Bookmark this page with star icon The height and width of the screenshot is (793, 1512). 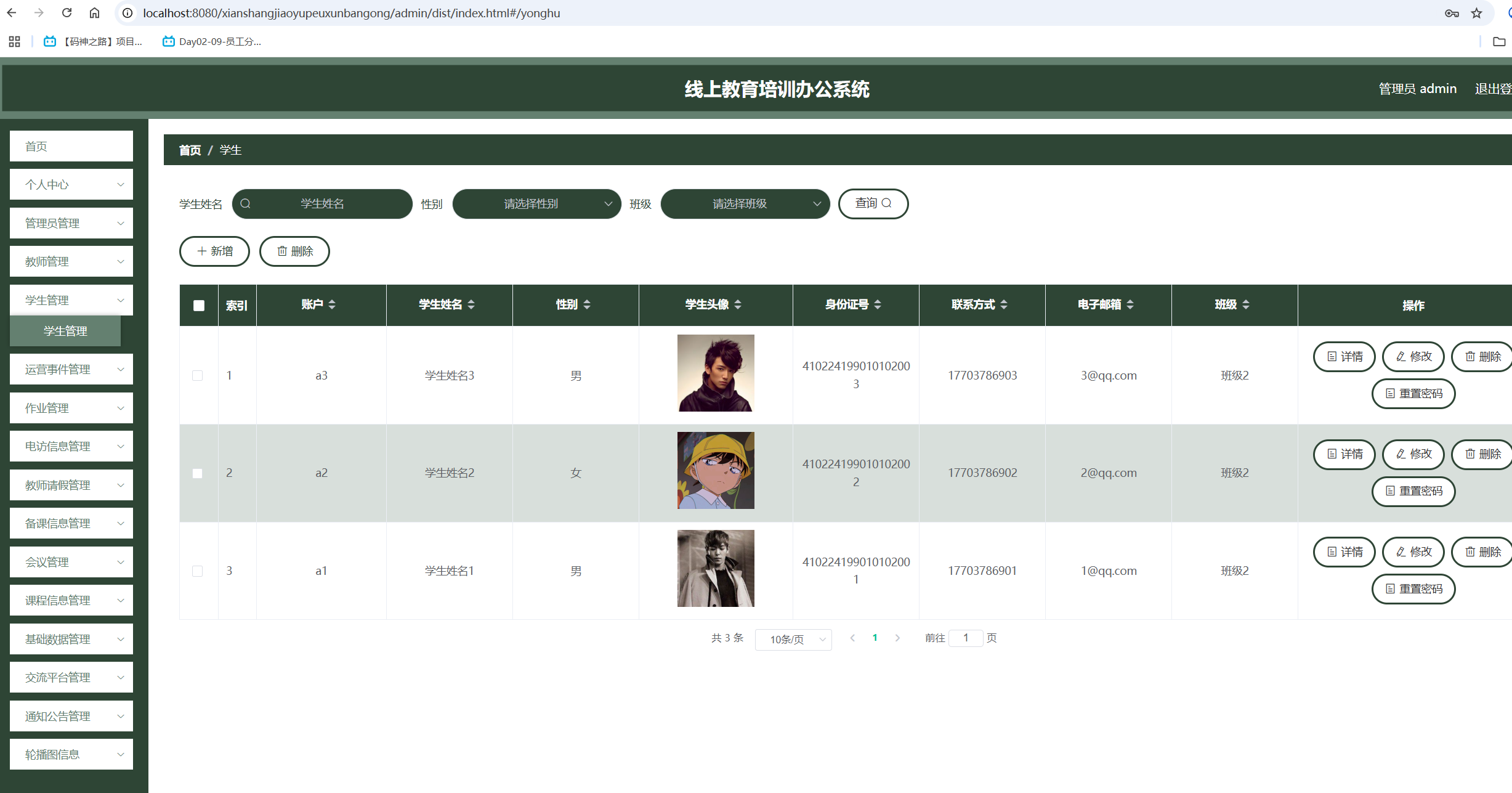1477,13
